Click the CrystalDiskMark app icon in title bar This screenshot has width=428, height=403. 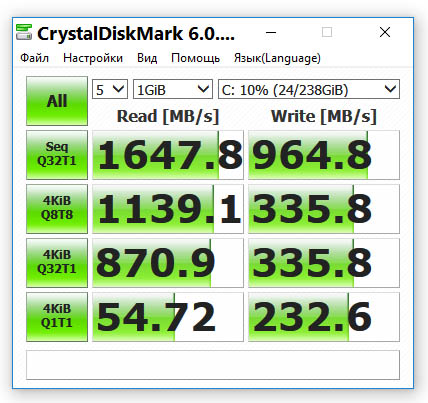[24, 32]
